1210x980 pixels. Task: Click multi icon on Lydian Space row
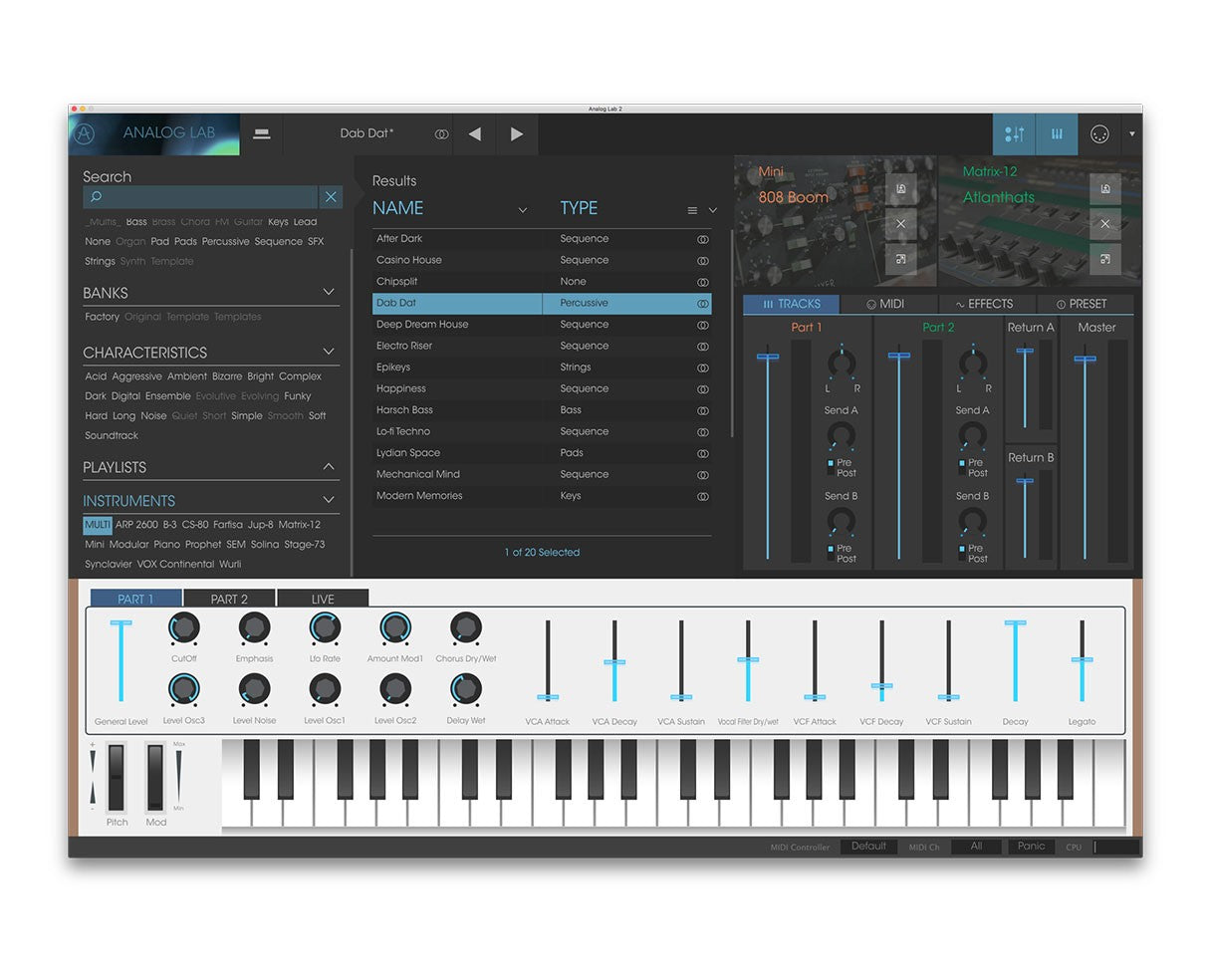(x=702, y=453)
